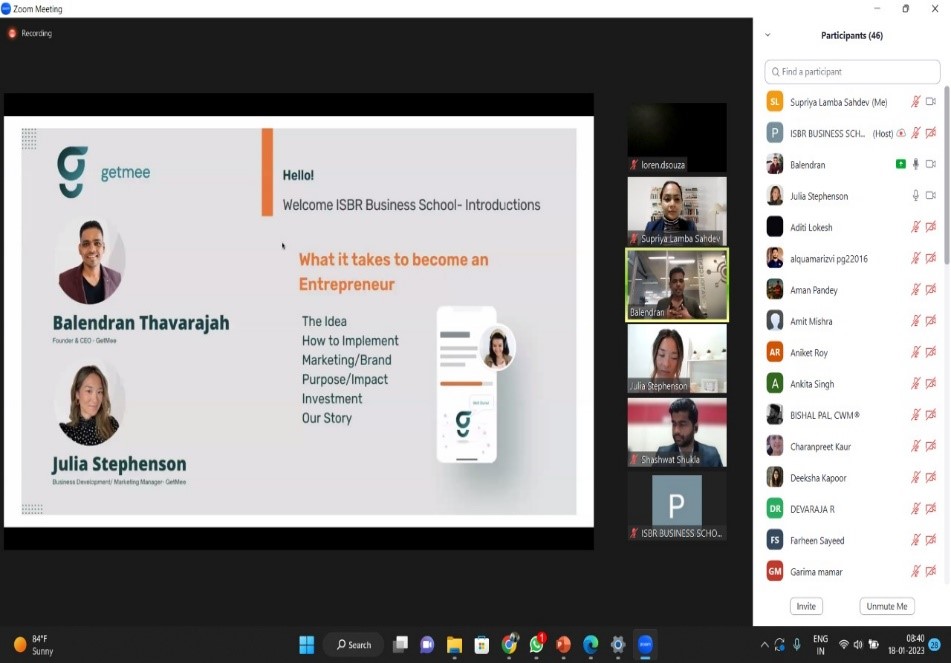Open Microsoft Edge from taskbar
This screenshot has height=663, width=951.
[591, 645]
